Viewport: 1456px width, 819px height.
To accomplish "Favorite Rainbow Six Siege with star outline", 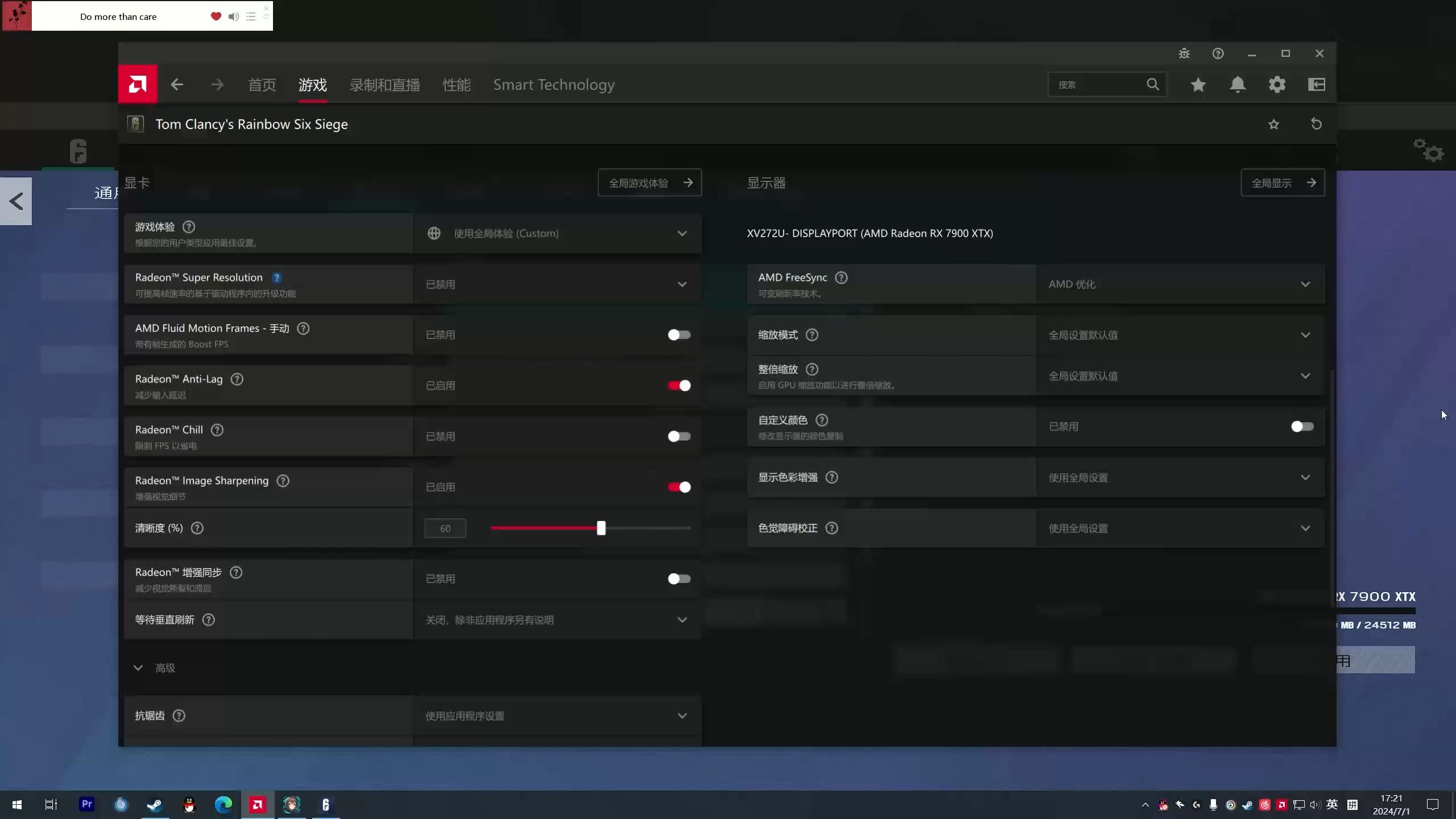I will tap(1273, 124).
